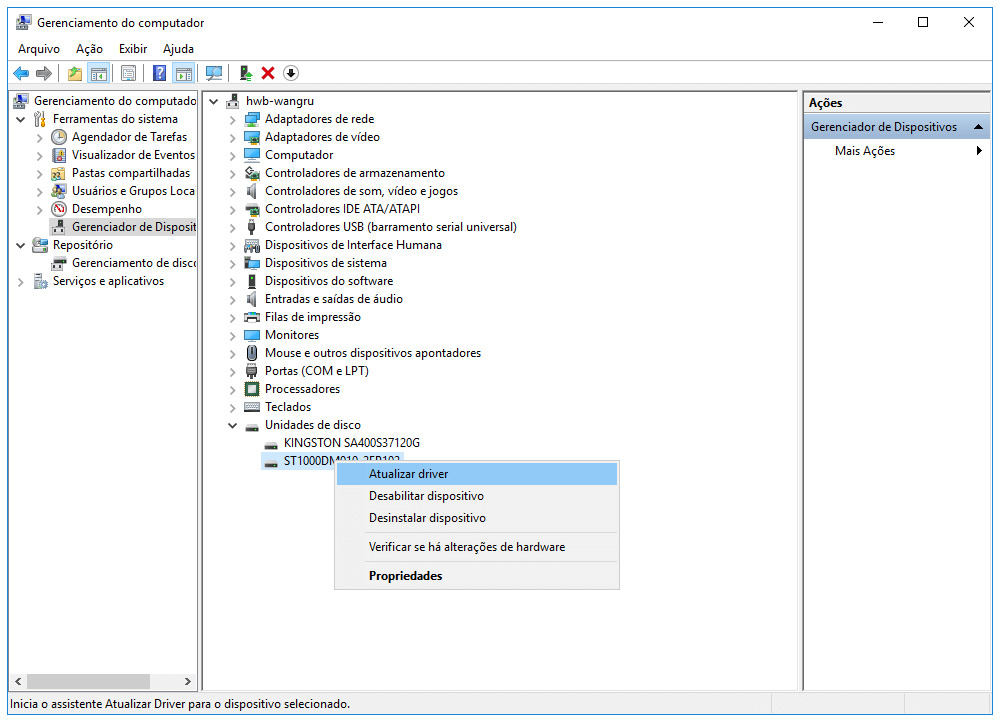Expand Serviços e aplicativos node

(x=20, y=281)
